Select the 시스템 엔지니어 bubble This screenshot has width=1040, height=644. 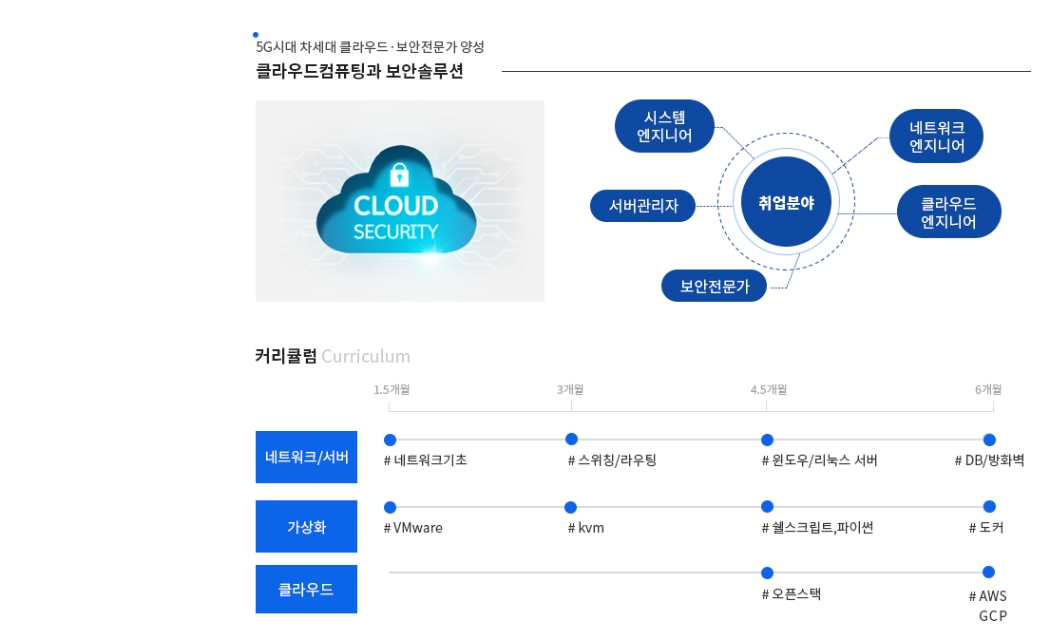click(665, 126)
